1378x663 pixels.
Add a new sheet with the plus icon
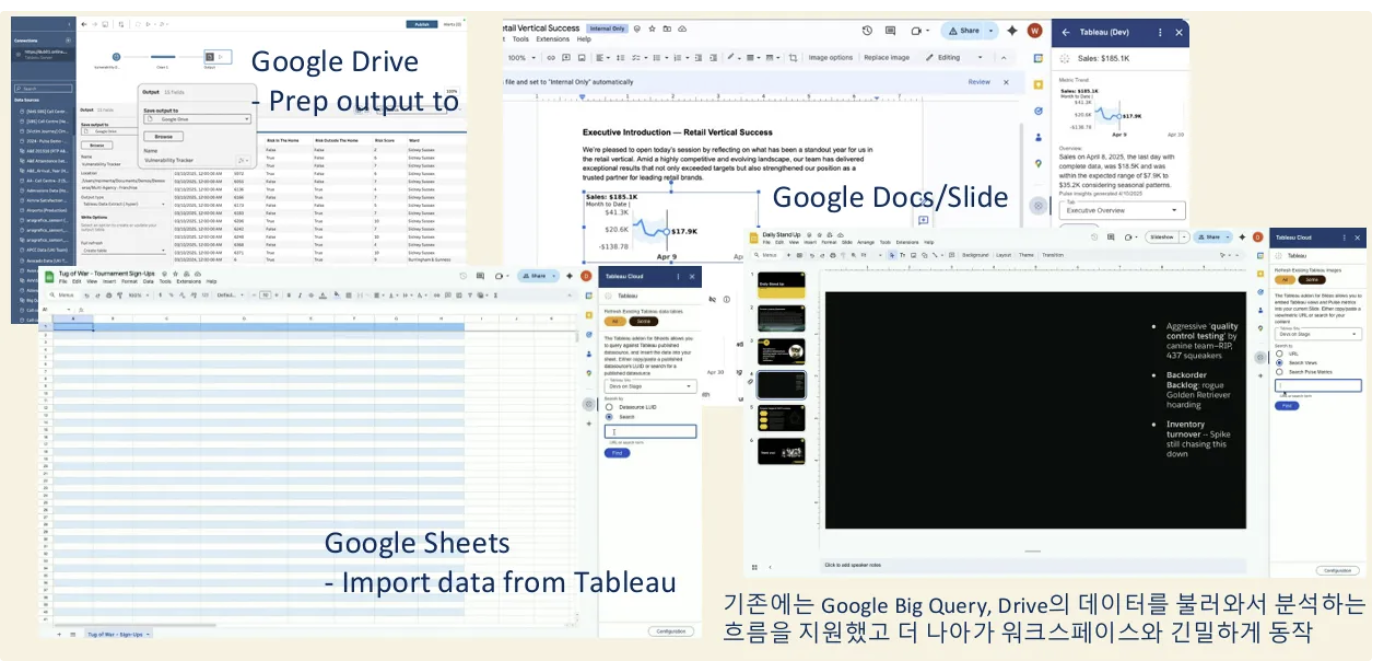click(58, 634)
